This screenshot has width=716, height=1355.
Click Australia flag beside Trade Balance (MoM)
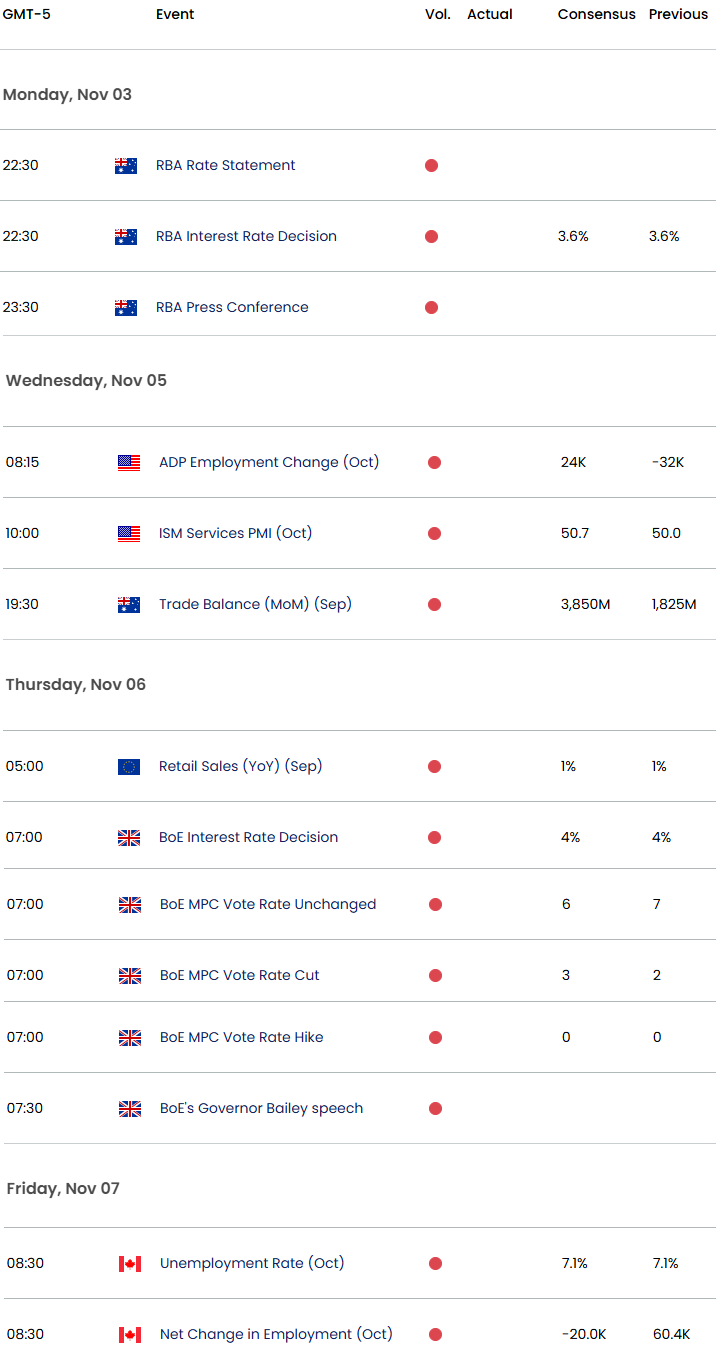pyautogui.click(x=129, y=605)
